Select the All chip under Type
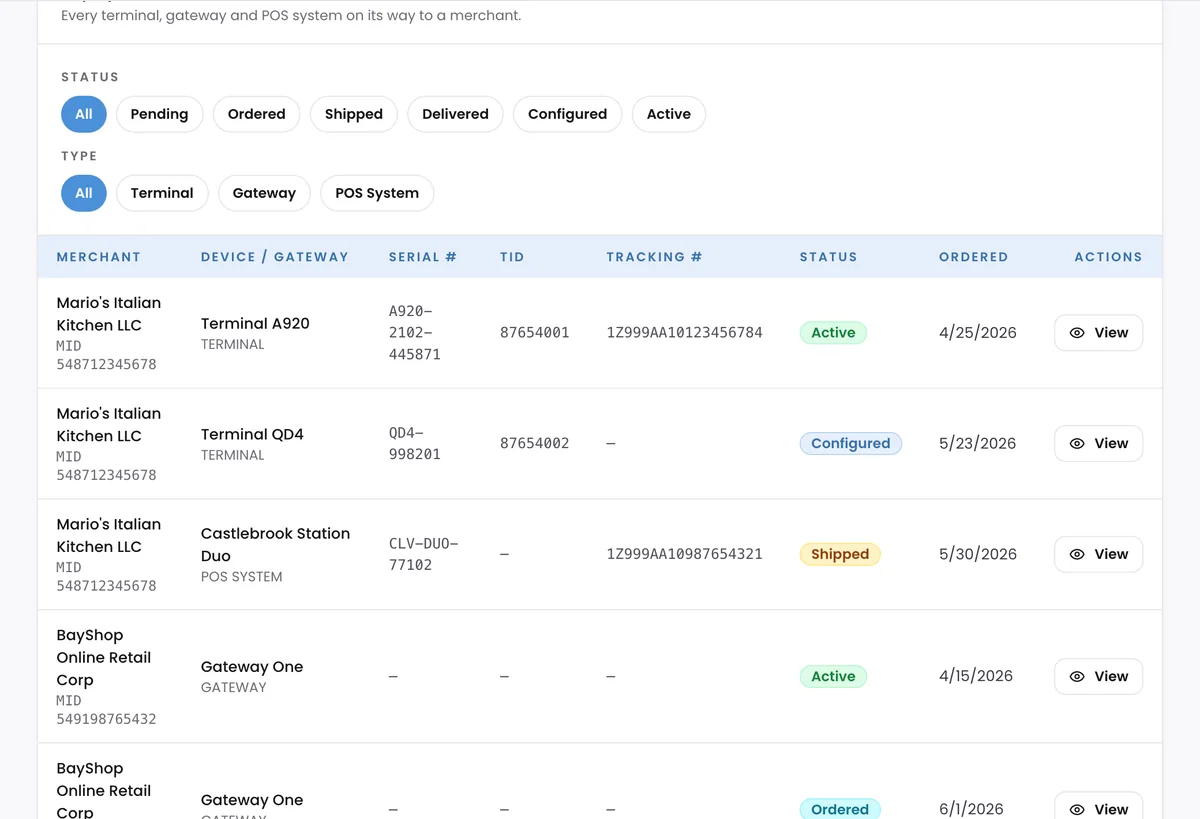The height and width of the screenshot is (819, 1200). (x=84, y=193)
